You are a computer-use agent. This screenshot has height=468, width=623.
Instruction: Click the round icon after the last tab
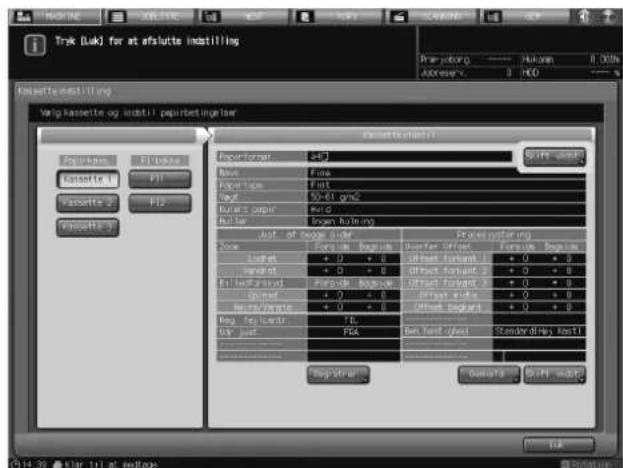point(583,17)
